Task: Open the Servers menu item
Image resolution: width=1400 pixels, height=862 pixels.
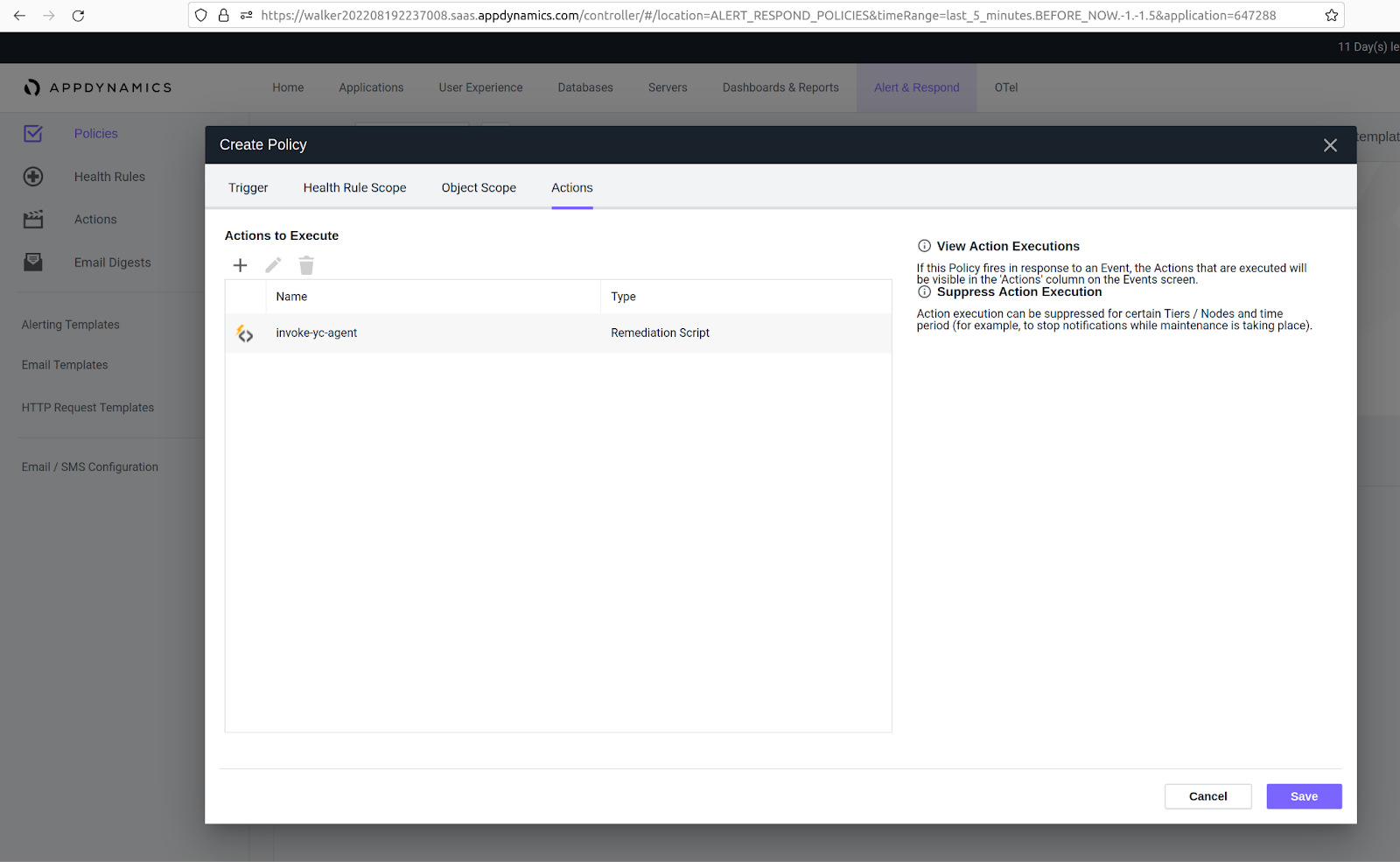Action: 668,88
